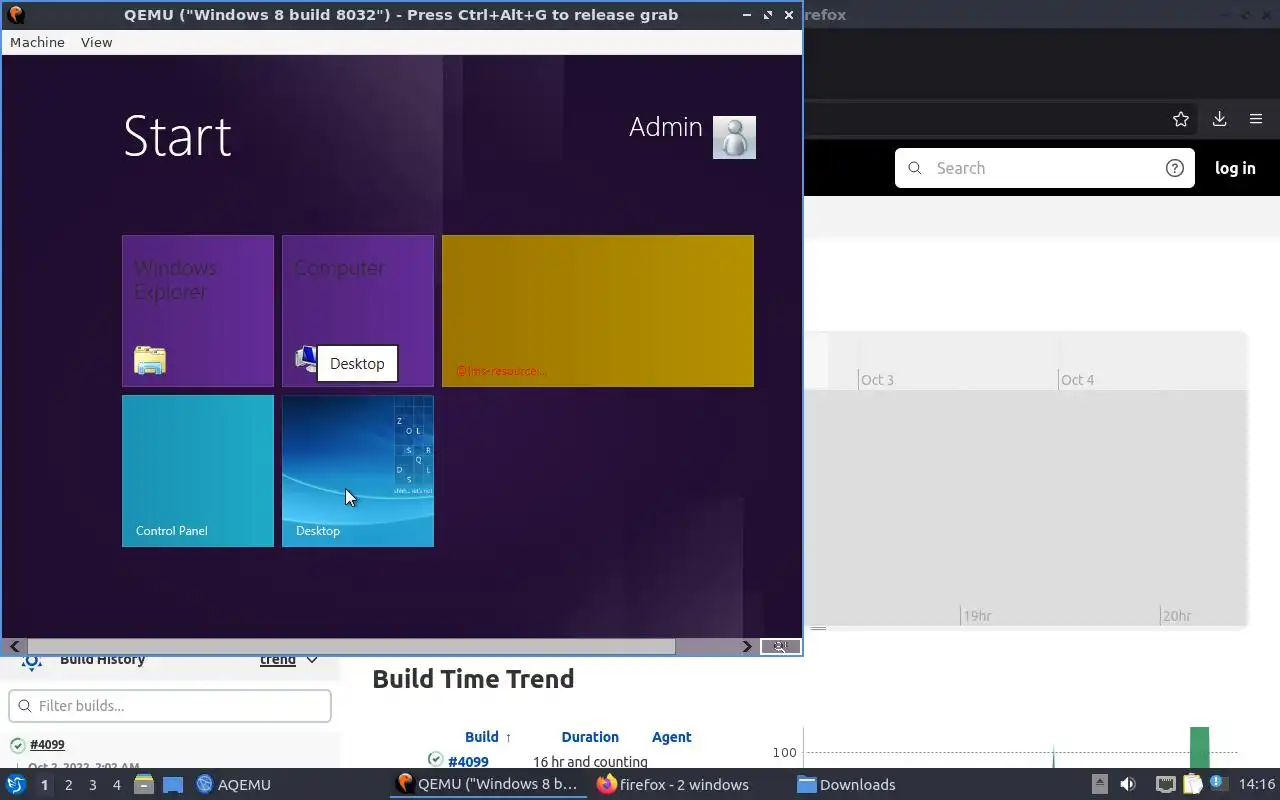Switch to the AQEMU taskbar entry
This screenshot has width=1280, height=800.
(233, 785)
